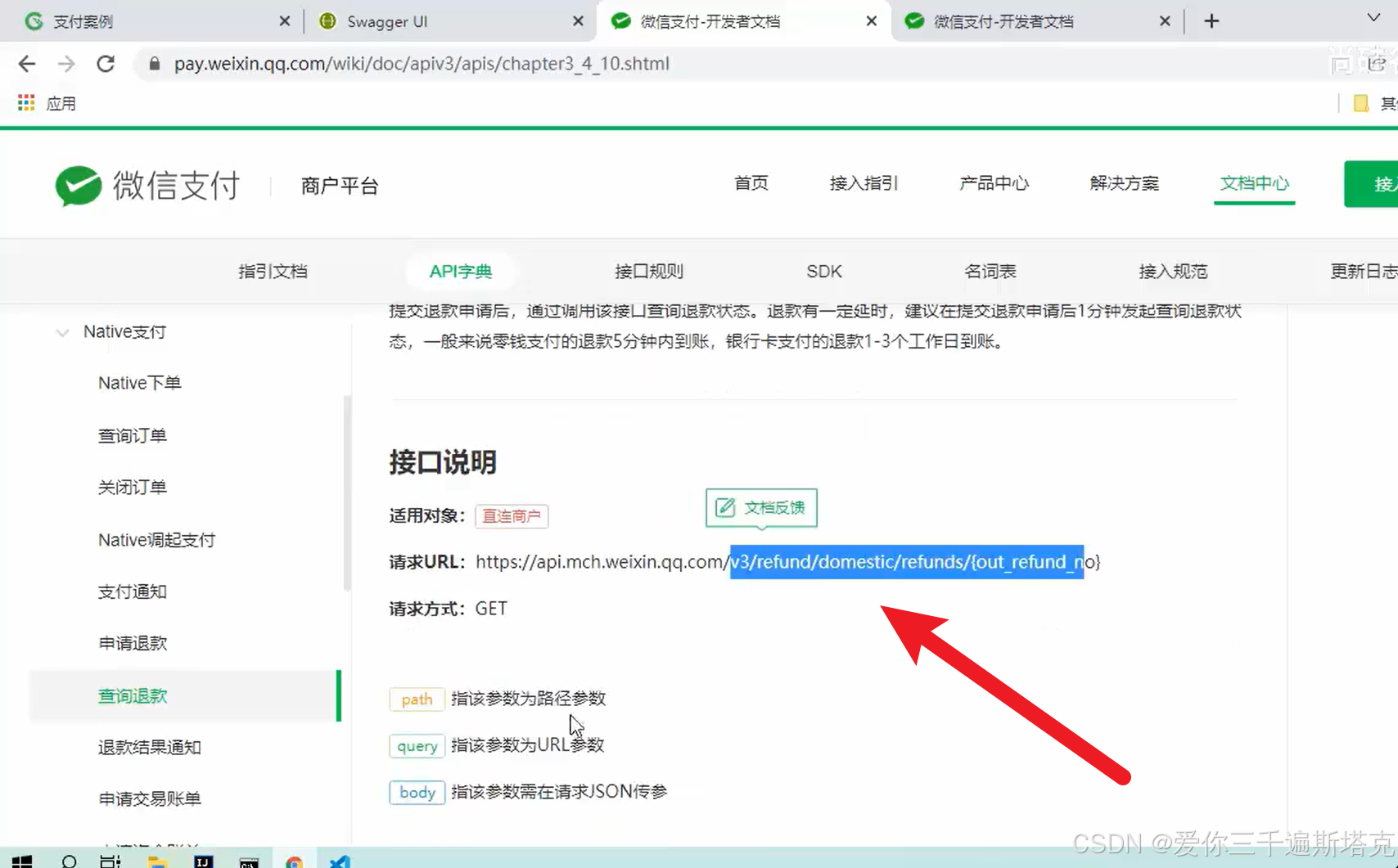Open 产品中心 in top navigation
The height and width of the screenshot is (868, 1398).
pyautogui.click(x=994, y=183)
